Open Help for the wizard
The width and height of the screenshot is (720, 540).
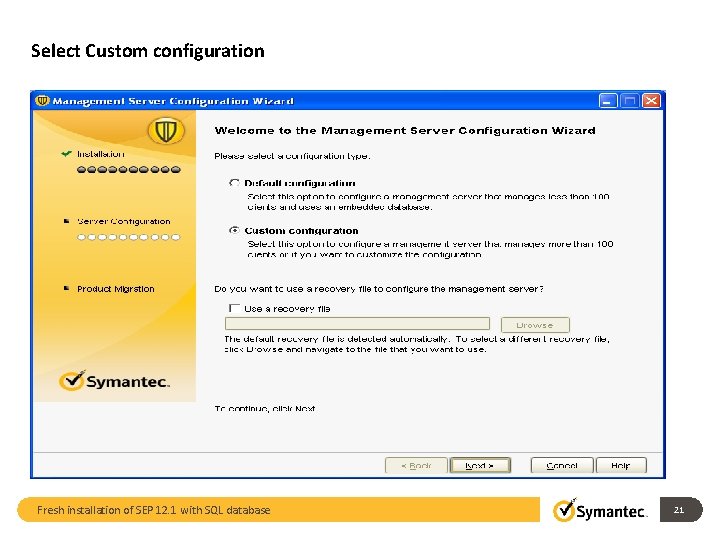tap(621, 466)
